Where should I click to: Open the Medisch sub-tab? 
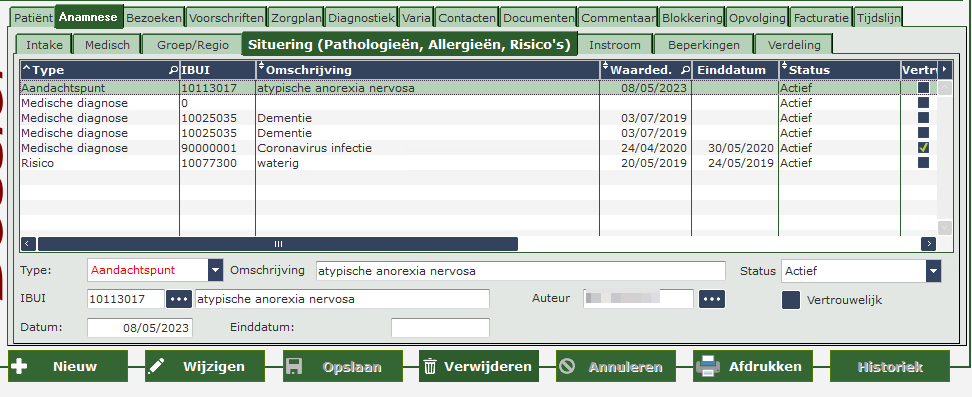[x=107, y=45]
